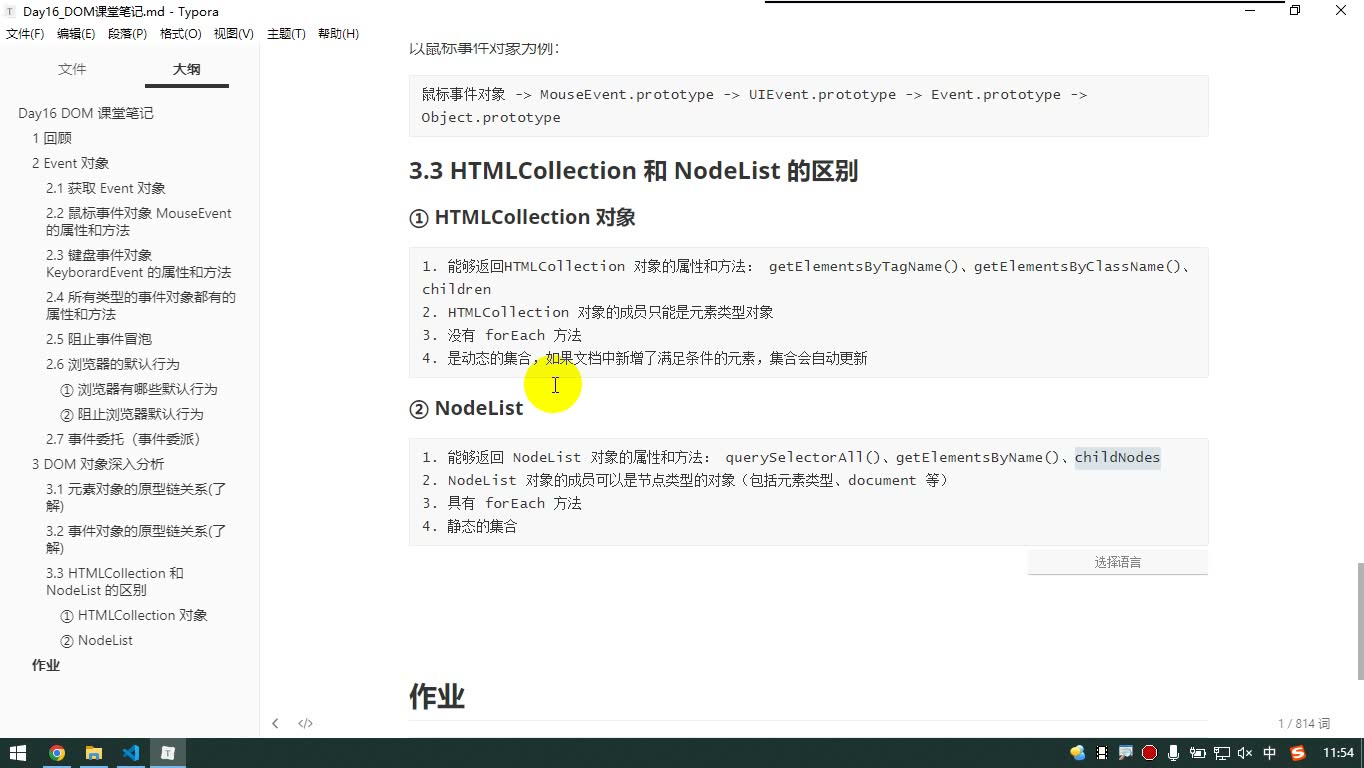
Task: Click the muted speaker volume icon
Action: [x=1245, y=753]
